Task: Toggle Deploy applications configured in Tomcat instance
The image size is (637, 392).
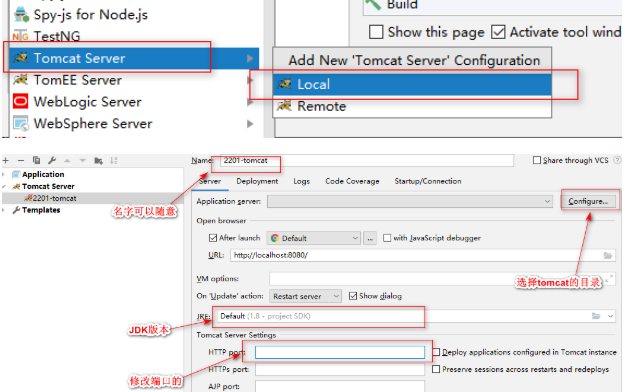Action: [x=436, y=352]
